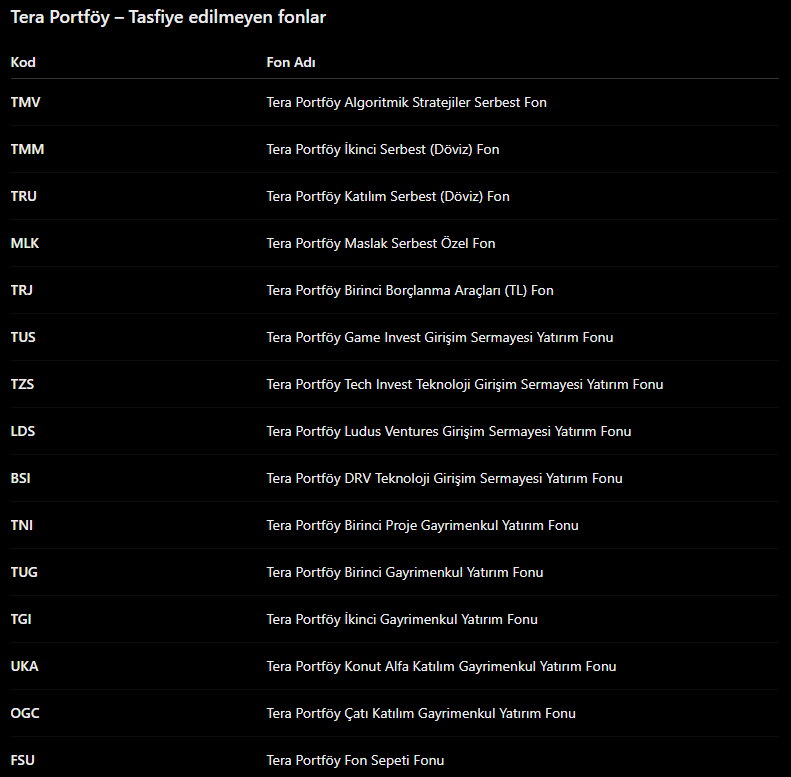
Task: Click the fund code 'TZS'
Action: (x=23, y=384)
